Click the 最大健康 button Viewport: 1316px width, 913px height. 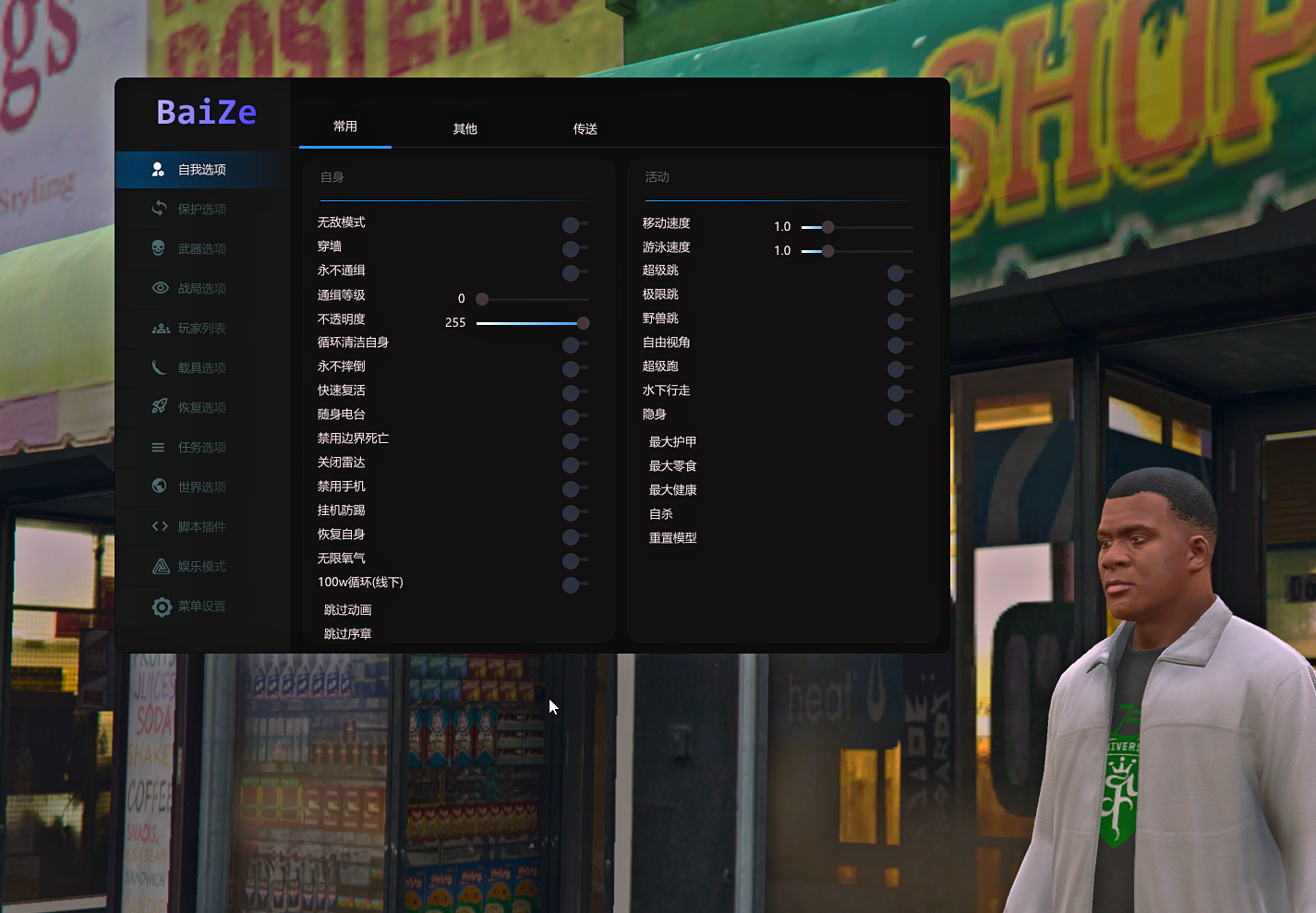673,490
